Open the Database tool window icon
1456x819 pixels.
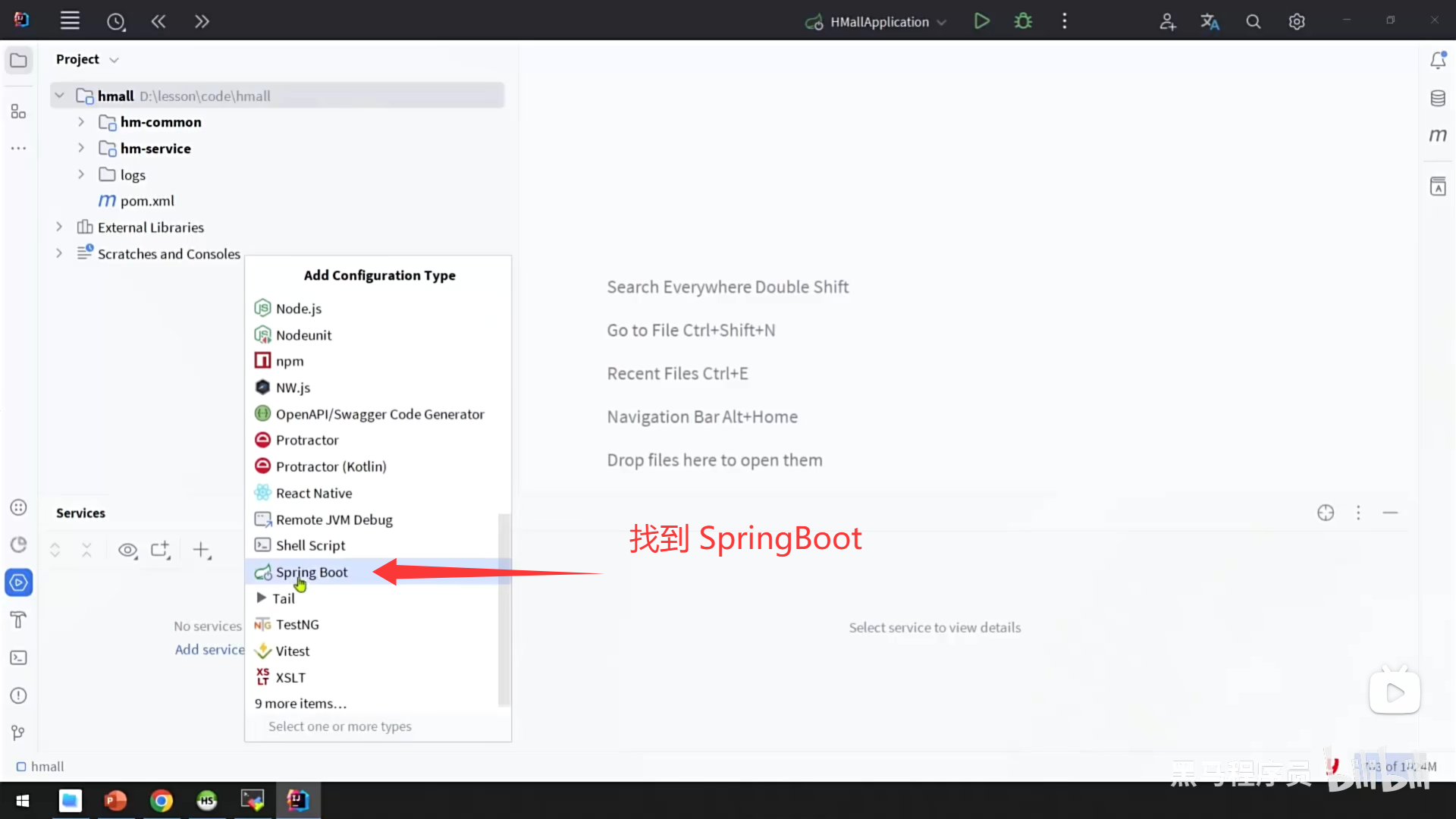pos(1438,98)
